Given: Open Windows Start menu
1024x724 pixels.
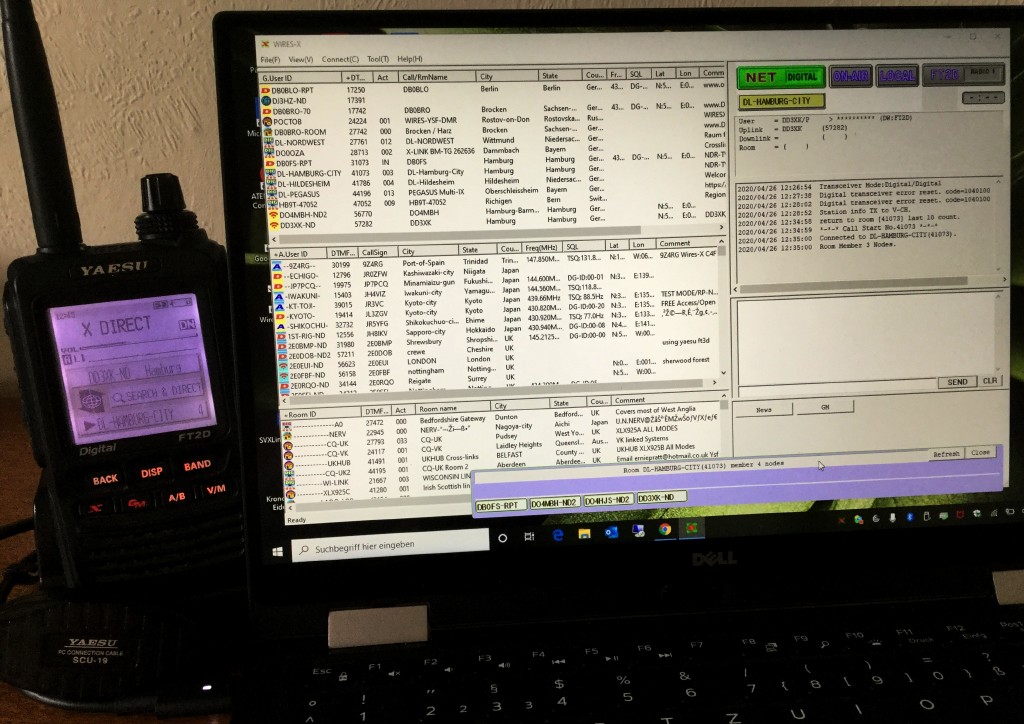Looking at the screenshot, I should [x=278, y=552].
